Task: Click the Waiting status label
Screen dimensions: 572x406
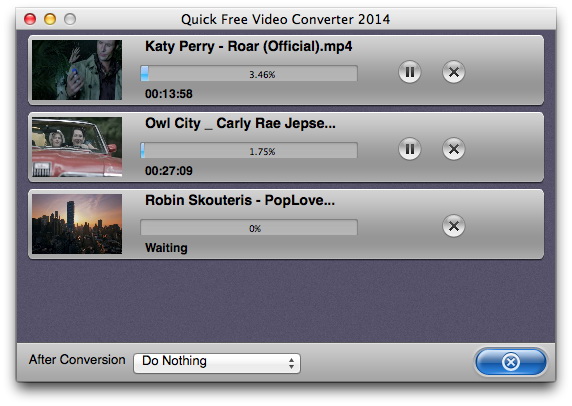Action: point(166,248)
